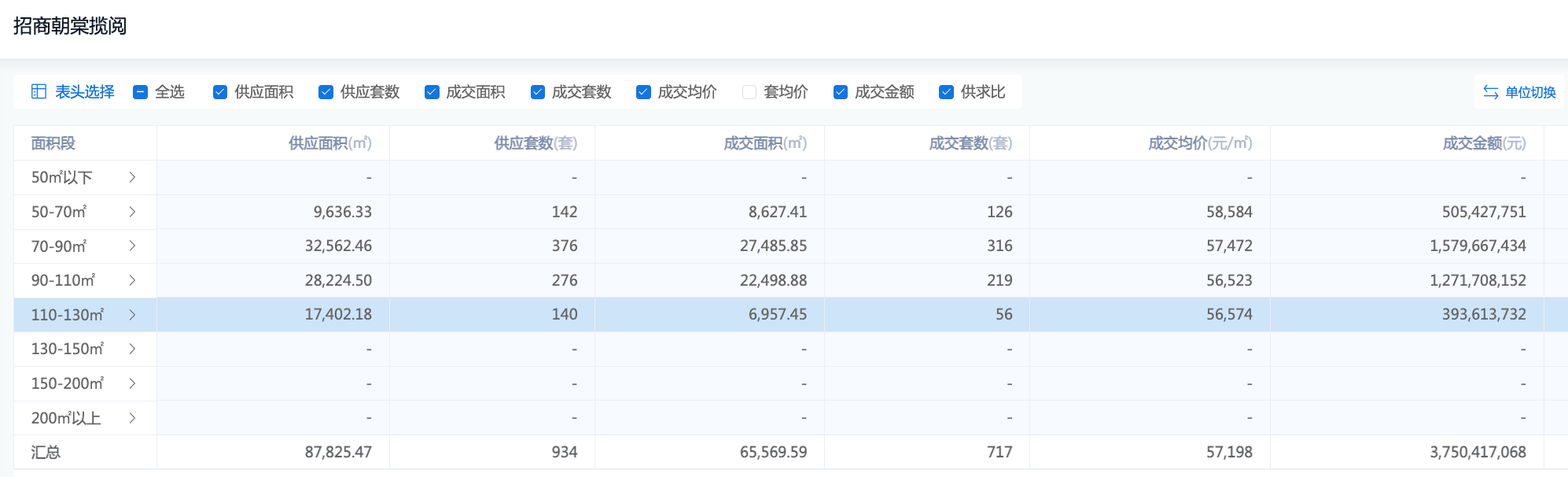Click the 表头选择 header selection label

[84, 92]
